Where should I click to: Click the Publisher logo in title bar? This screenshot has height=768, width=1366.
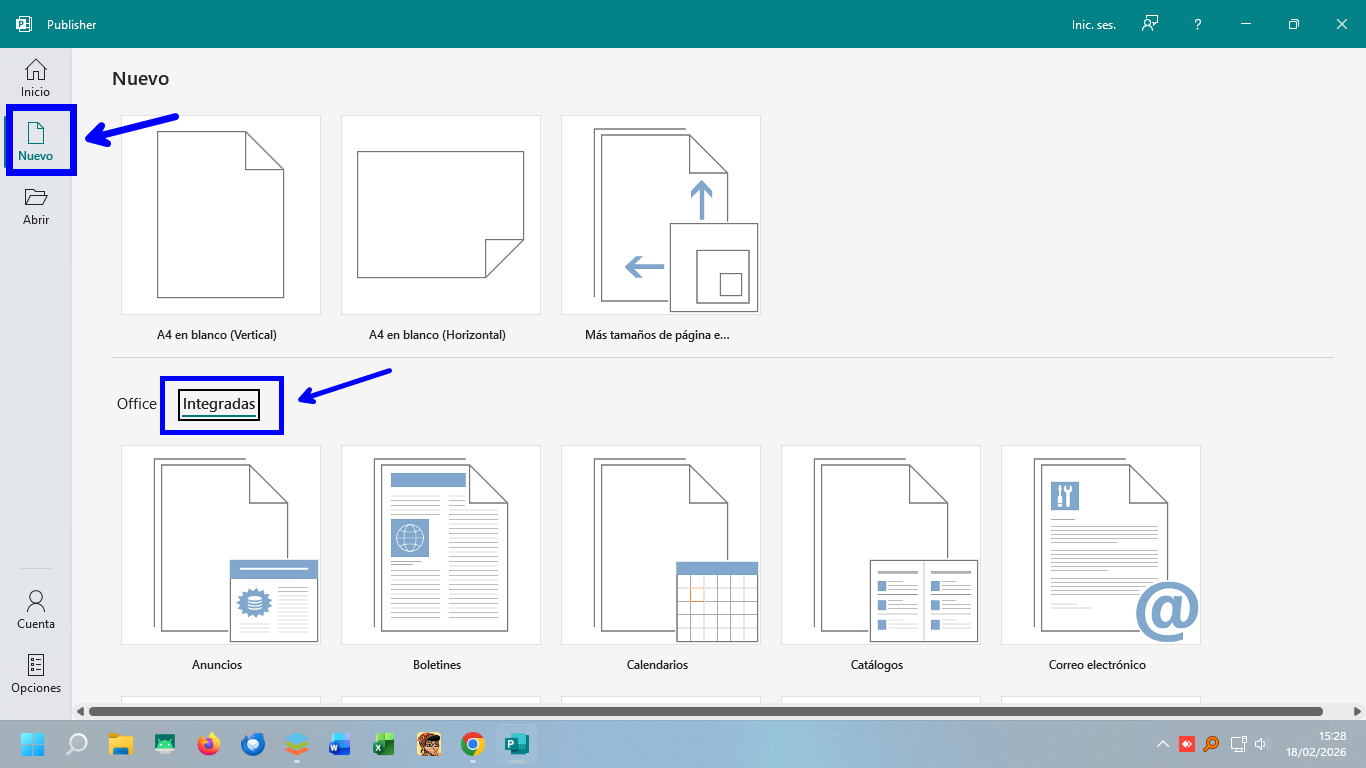coord(24,24)
